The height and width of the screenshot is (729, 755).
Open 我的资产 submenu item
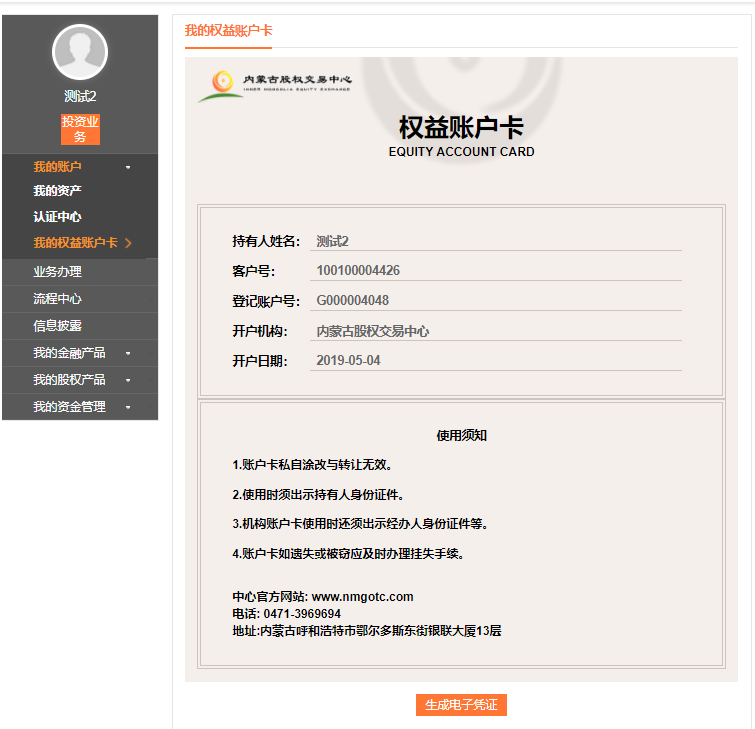(57, 191)
